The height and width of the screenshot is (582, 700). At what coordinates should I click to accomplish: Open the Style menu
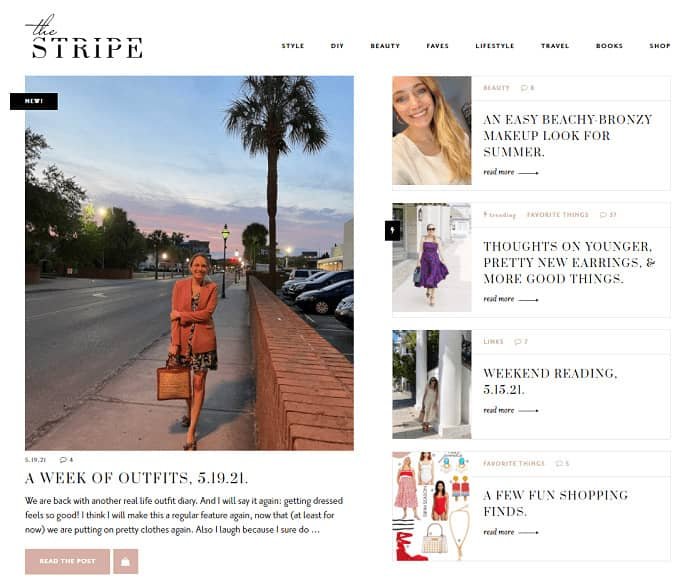[292, 46]
